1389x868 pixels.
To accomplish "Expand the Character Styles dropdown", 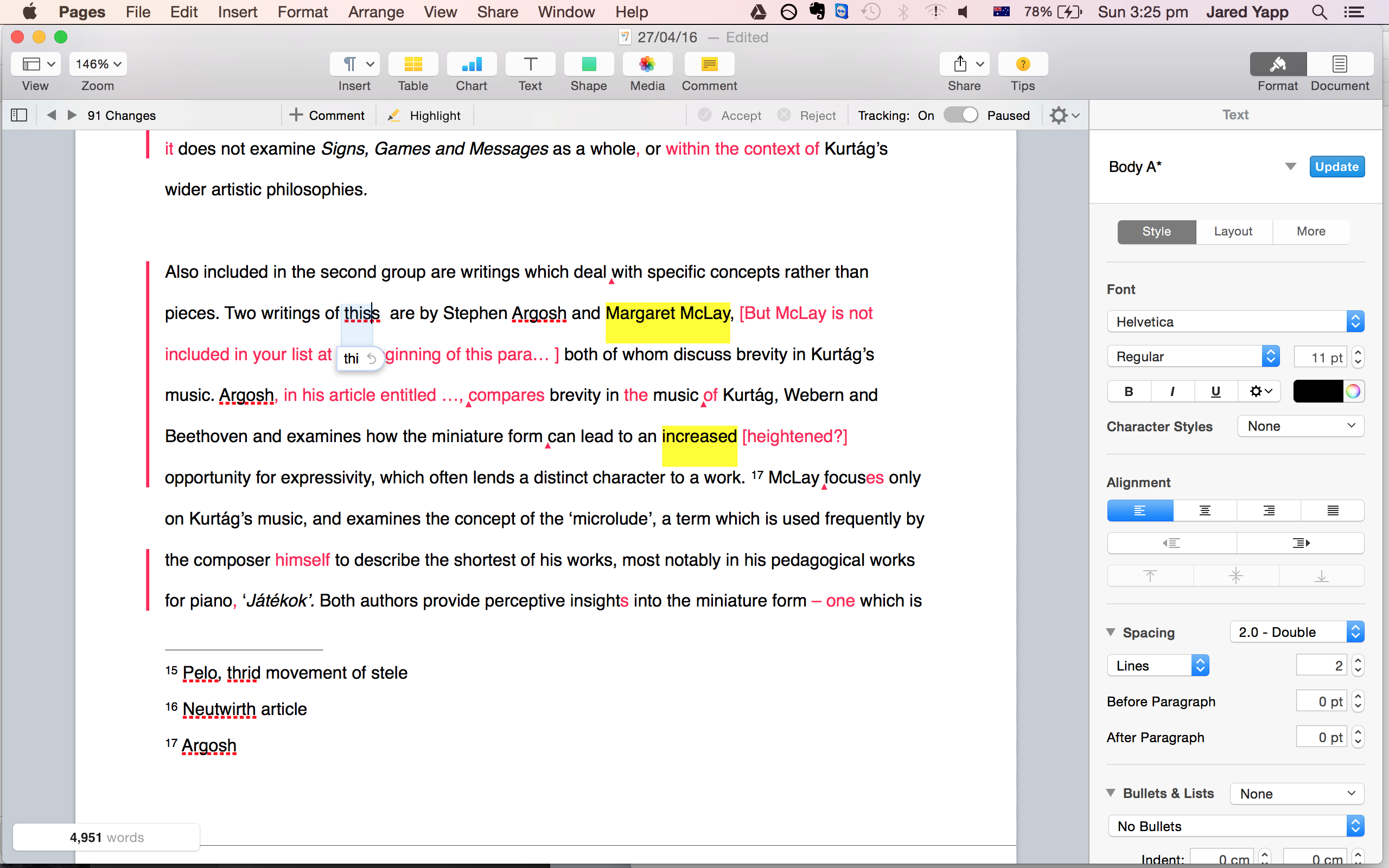I will click(1300, 426).
